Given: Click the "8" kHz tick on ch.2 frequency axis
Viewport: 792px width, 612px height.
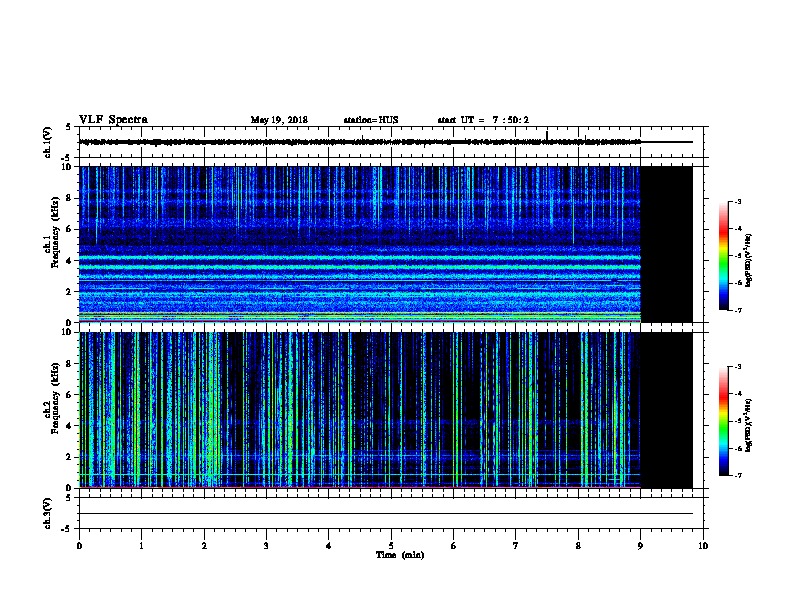Looking at the screenshot, I should (x=70, y=364).
